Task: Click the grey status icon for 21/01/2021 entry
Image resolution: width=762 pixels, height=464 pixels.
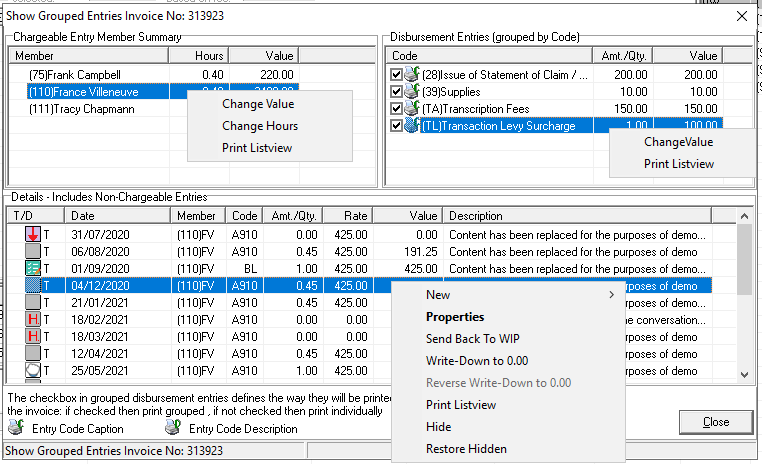Action: [x=33, y=303]
